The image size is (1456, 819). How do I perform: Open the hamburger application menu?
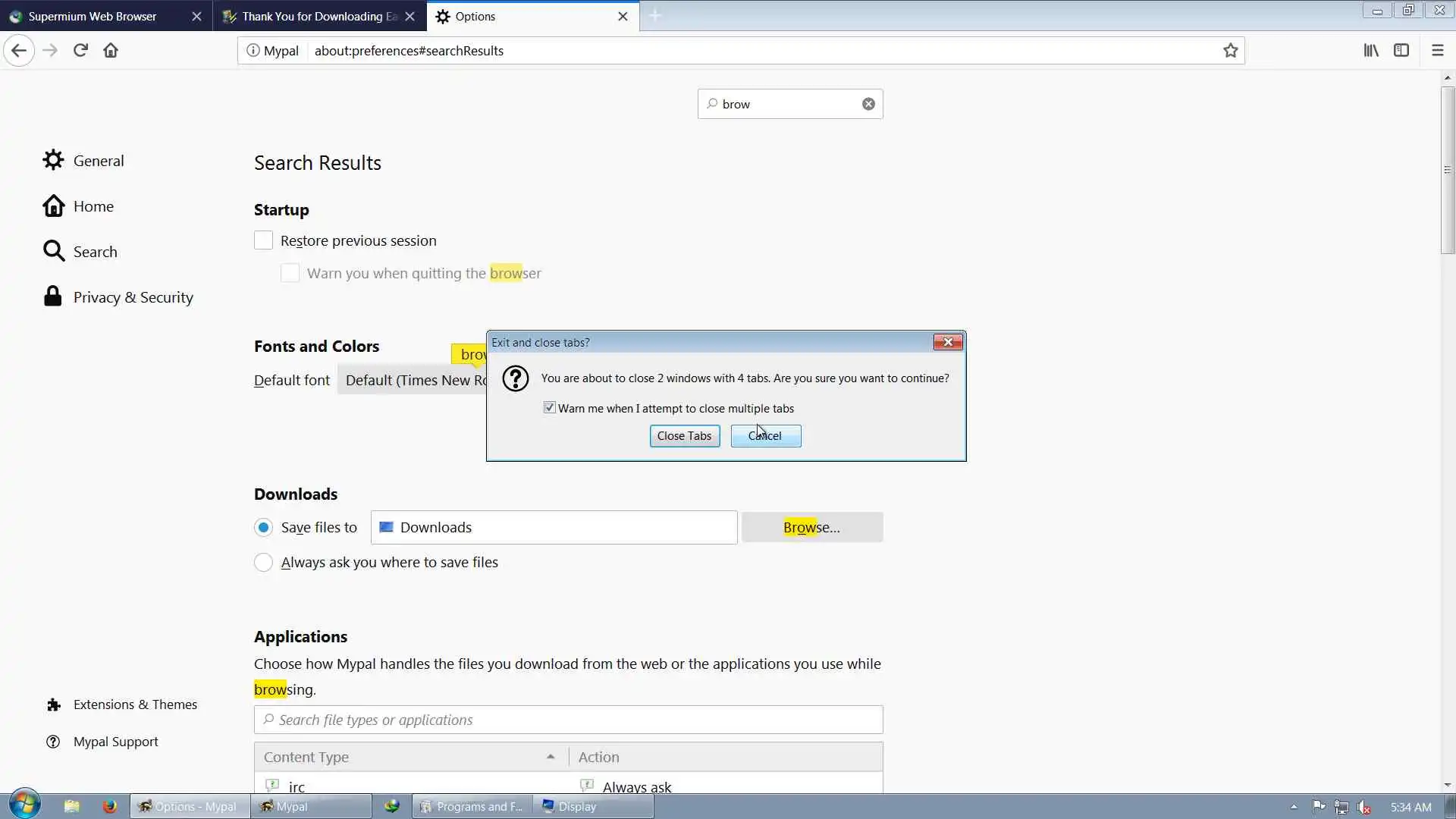point(1437,50)
